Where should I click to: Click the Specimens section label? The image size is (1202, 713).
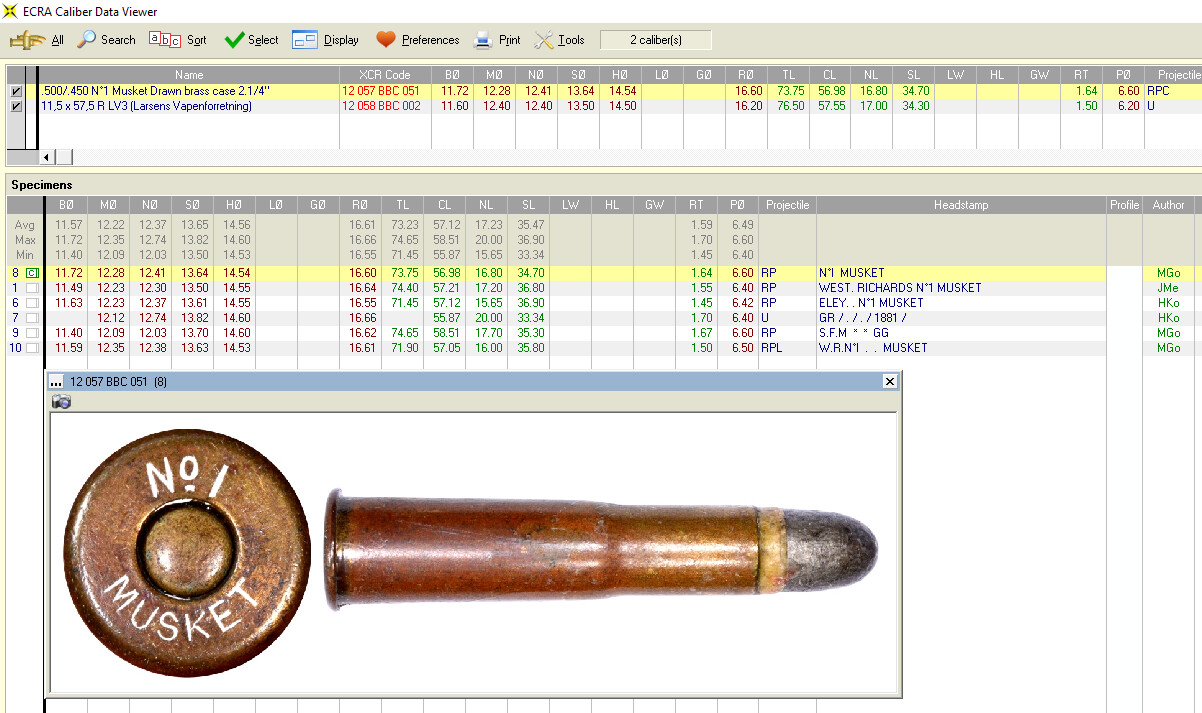[41, 185]
